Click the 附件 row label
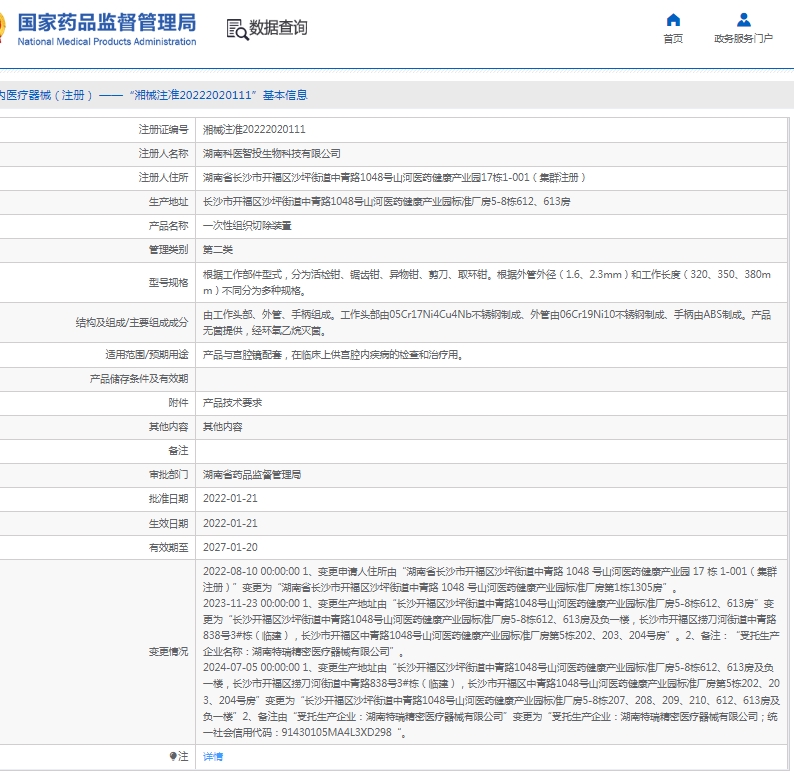 click(x=178, y=403)
